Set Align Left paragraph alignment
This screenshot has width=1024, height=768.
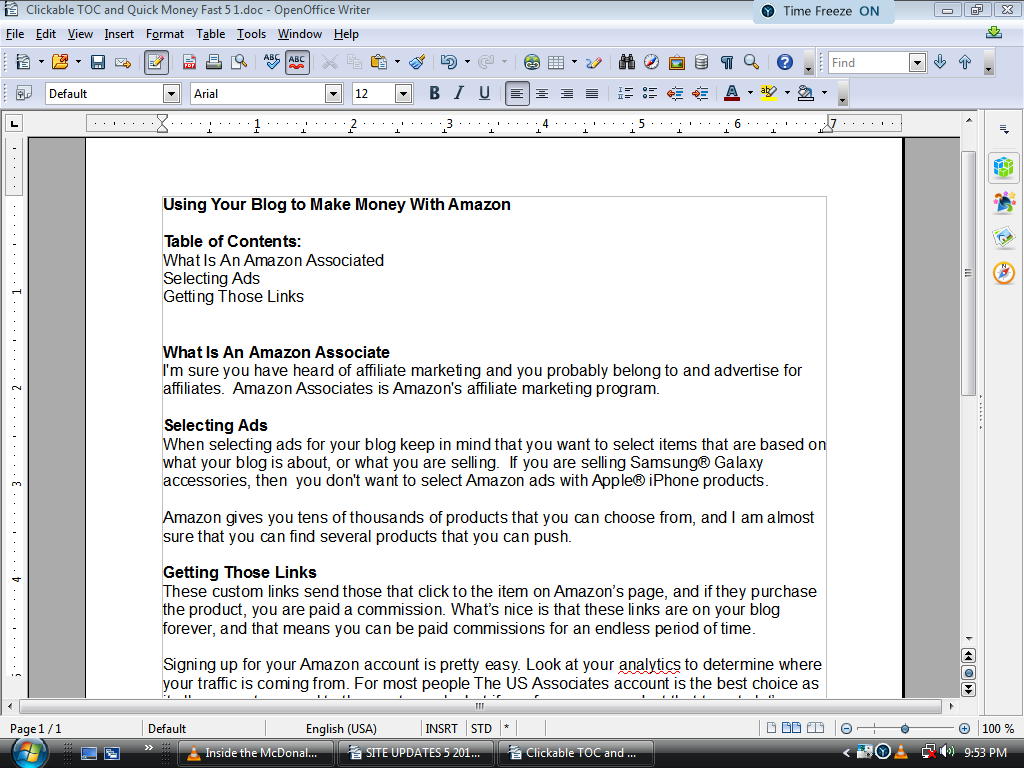(x=517, y=93)
